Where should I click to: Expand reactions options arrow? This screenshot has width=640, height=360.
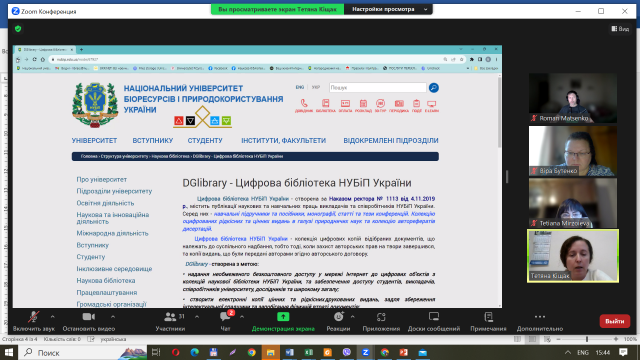click(353, 317)
